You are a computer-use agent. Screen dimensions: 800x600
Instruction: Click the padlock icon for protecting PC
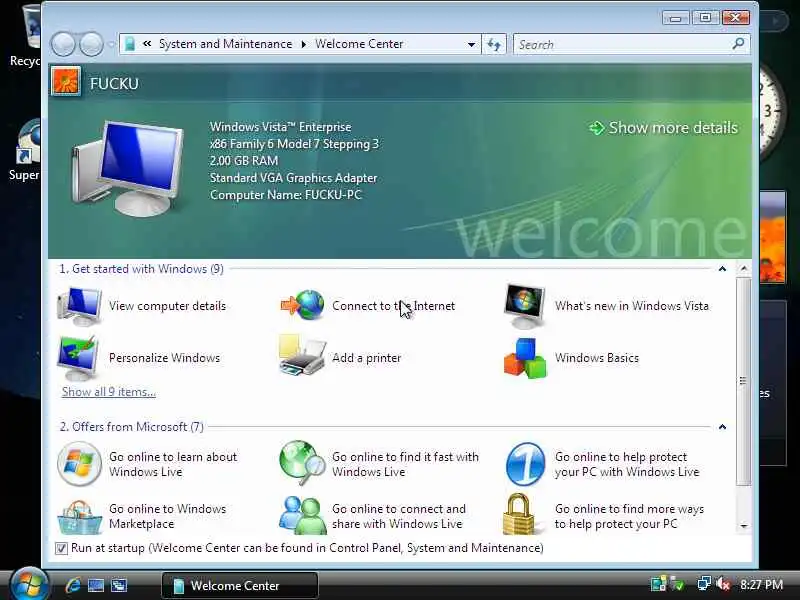tap(518, 514)
